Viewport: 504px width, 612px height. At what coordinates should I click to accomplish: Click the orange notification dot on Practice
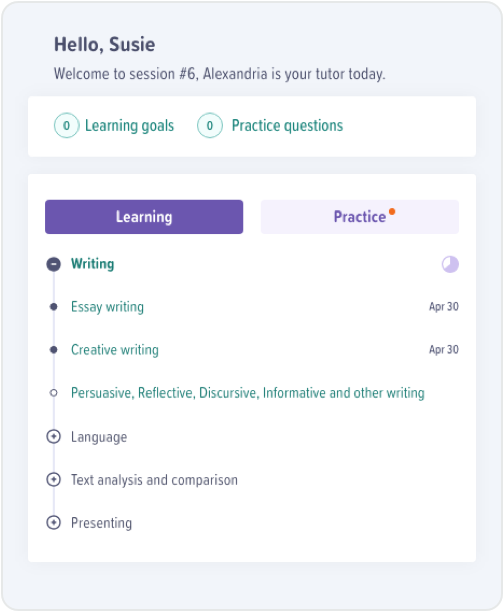coord(392,212)
